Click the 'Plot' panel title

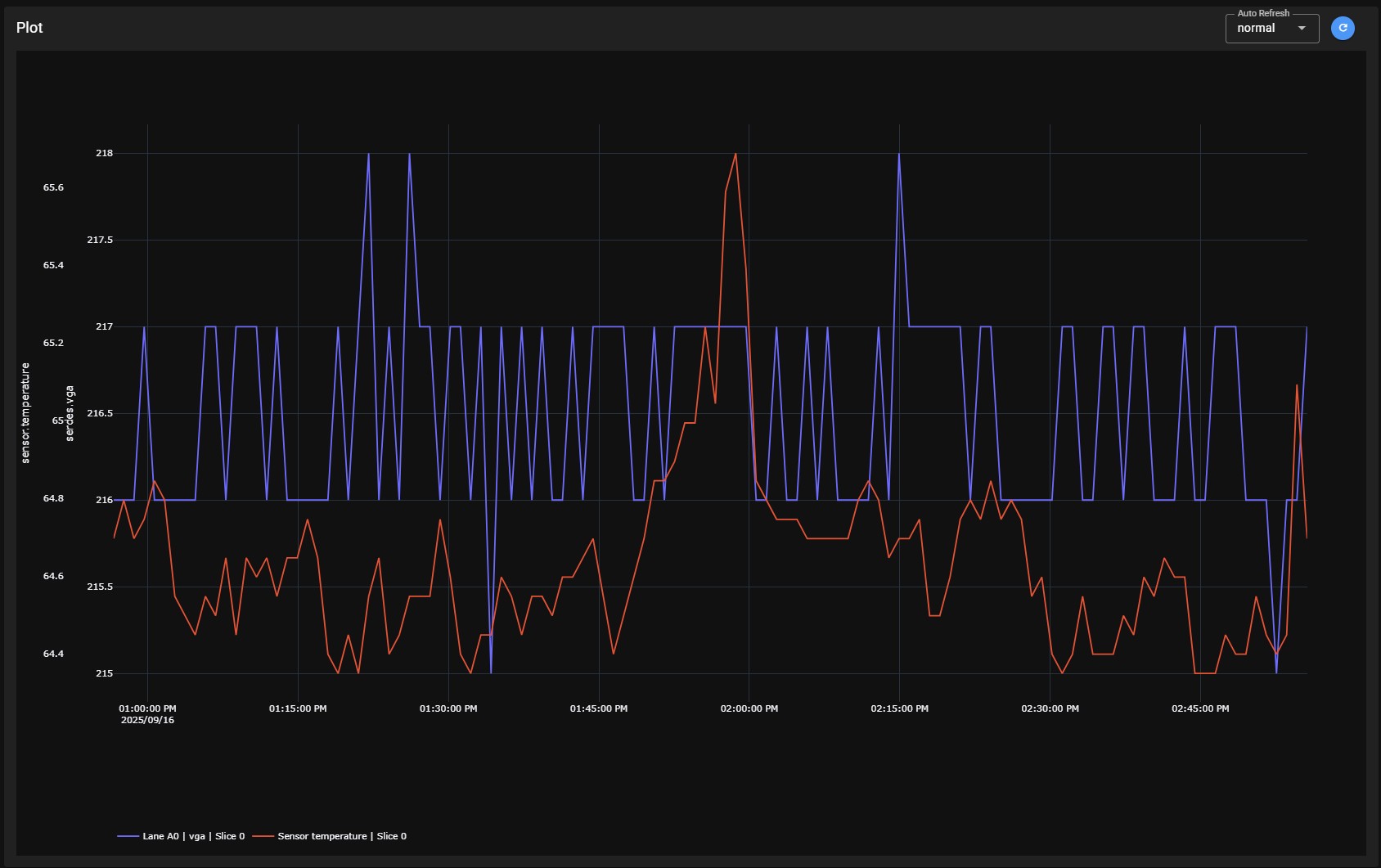pos(29,28)
